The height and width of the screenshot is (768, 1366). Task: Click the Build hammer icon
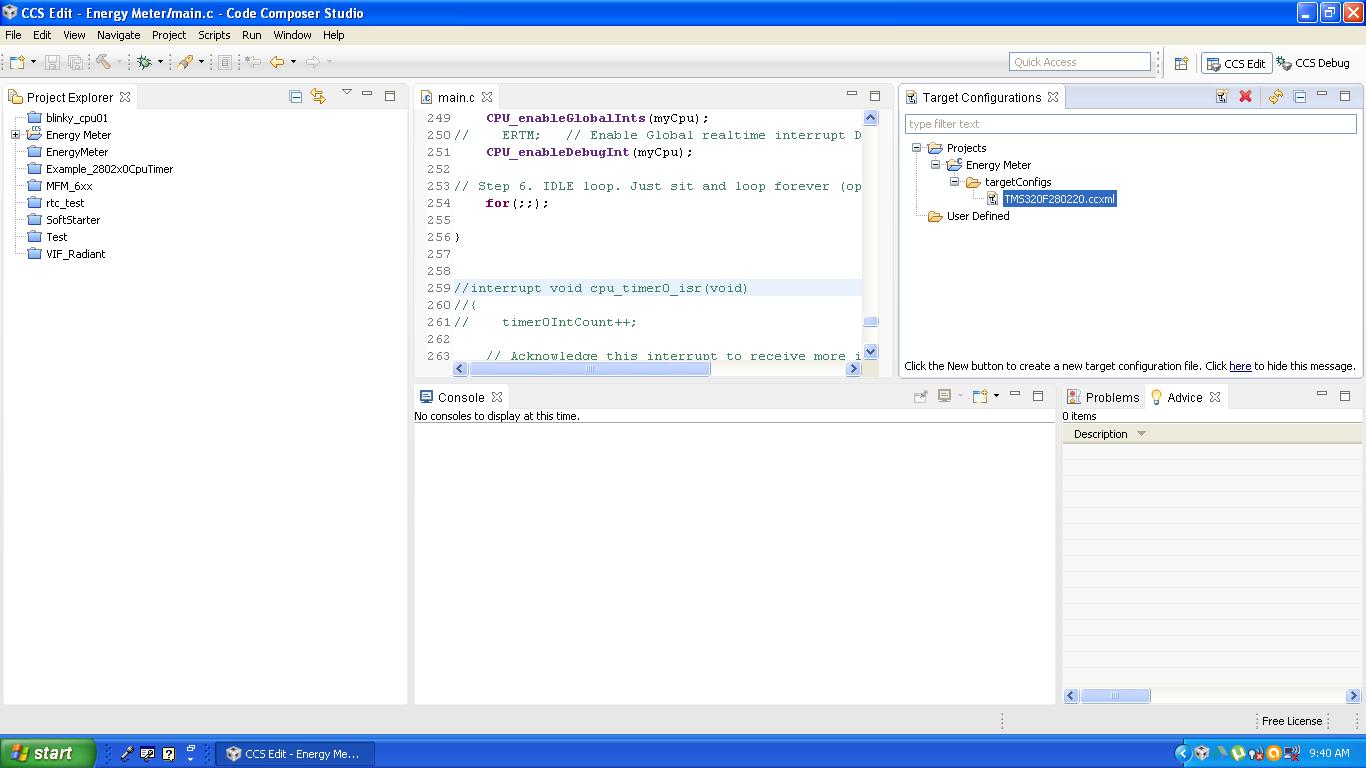(103, 62)
